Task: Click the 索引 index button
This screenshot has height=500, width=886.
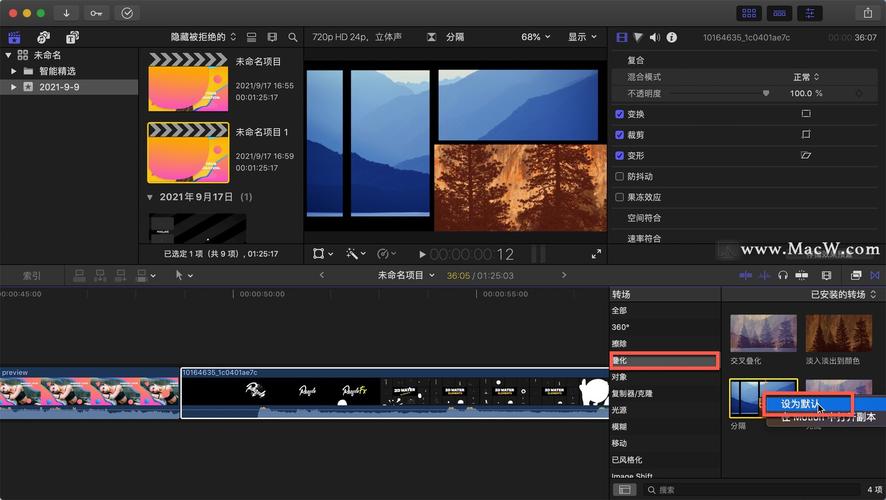Action: [x=32, y=276]
